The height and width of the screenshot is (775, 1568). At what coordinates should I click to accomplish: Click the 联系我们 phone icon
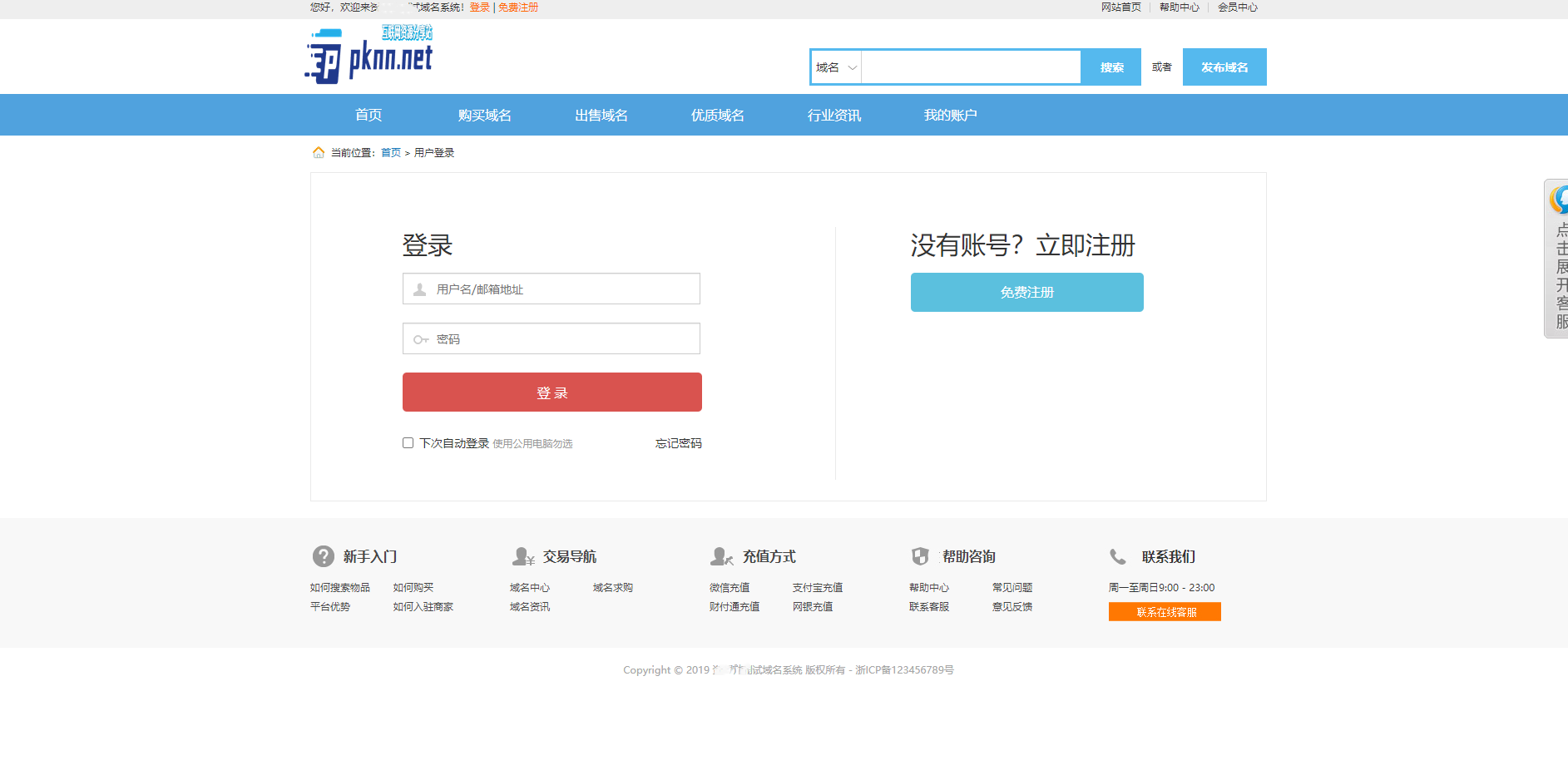pyautogui.click(x=1119, y=556)
